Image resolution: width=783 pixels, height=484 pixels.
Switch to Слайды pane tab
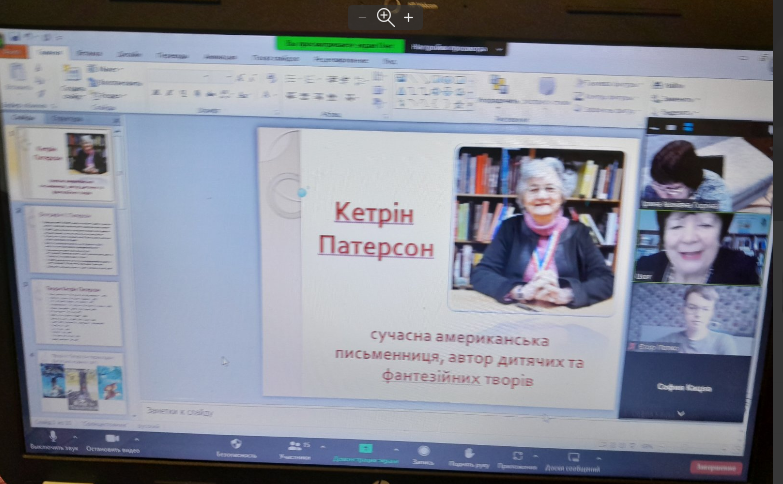click(x=24, y=118)
